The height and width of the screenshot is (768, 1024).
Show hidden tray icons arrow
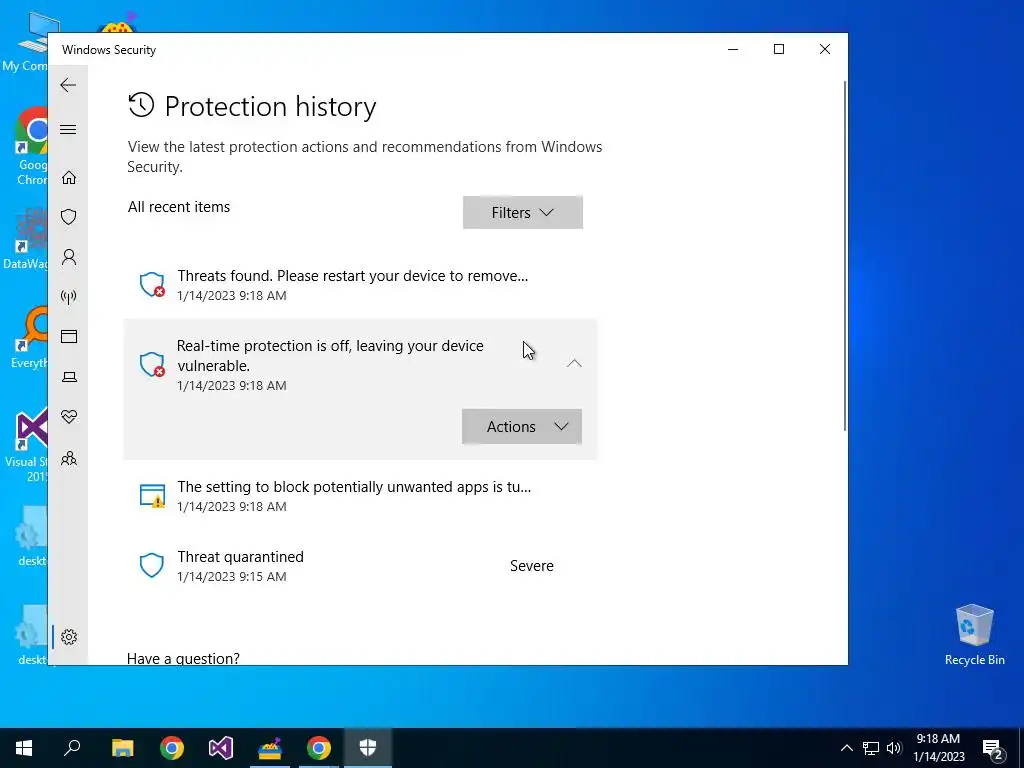[846, 748]
